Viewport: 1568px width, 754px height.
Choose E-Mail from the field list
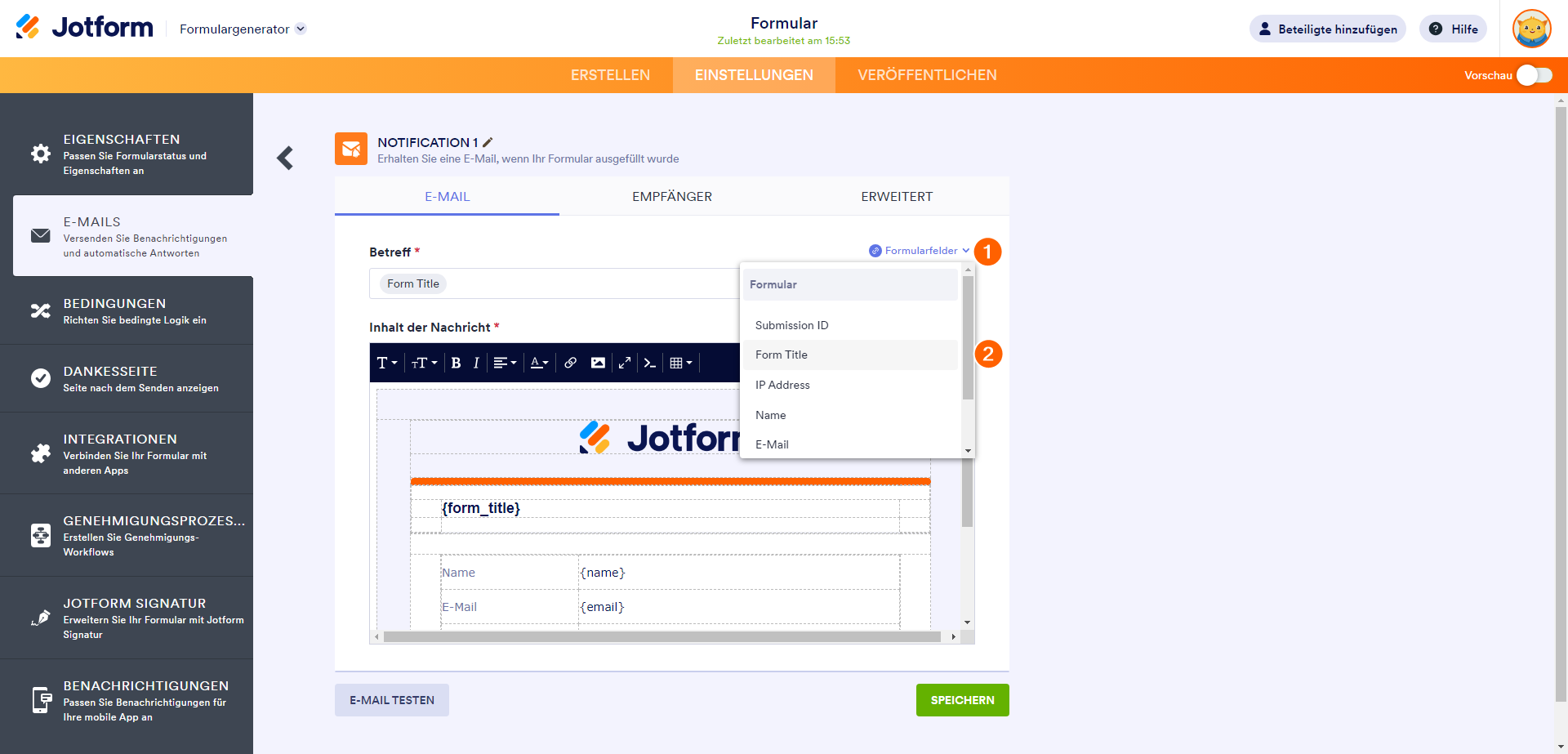click(850, 444)
